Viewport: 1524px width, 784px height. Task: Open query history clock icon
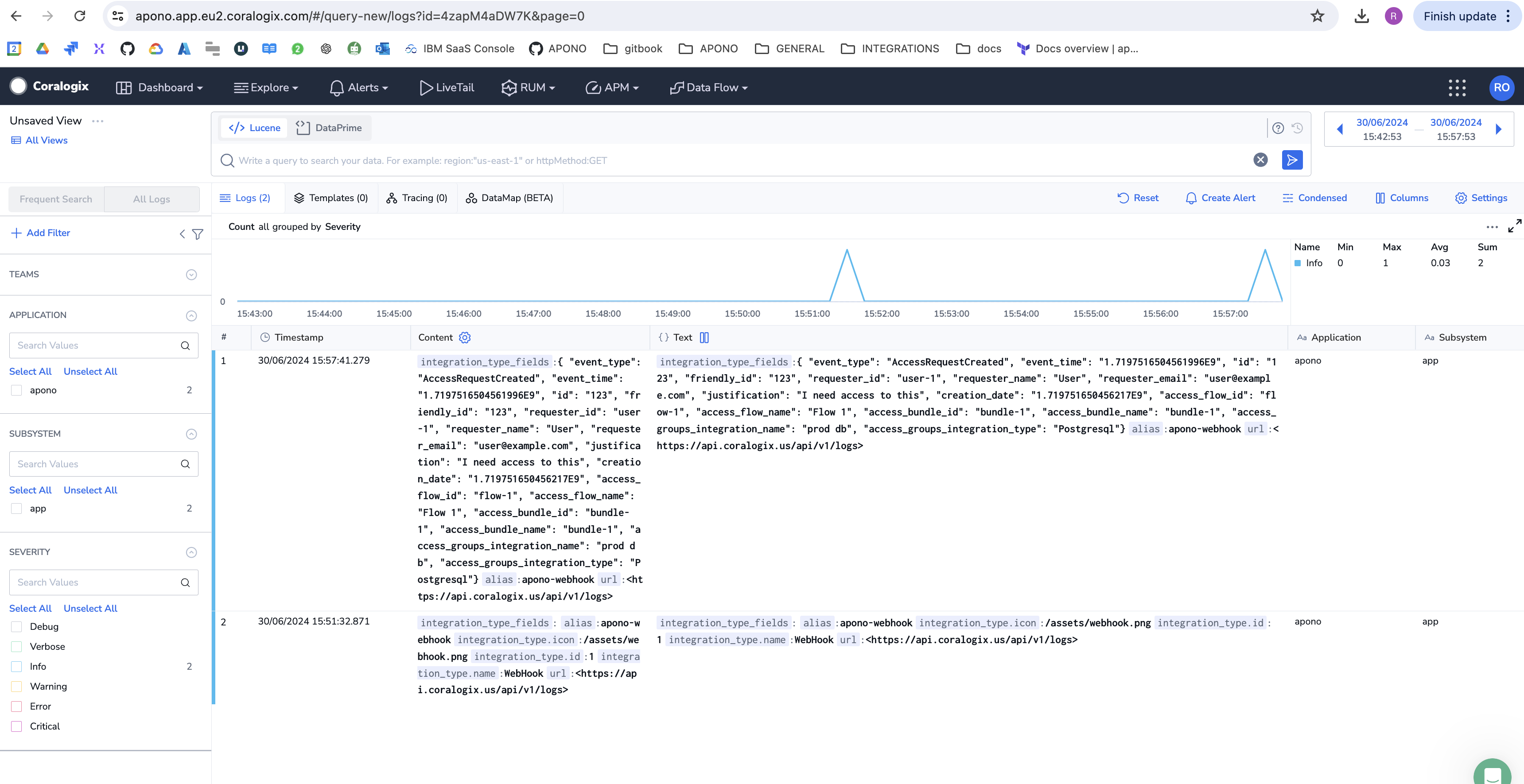1297,128
